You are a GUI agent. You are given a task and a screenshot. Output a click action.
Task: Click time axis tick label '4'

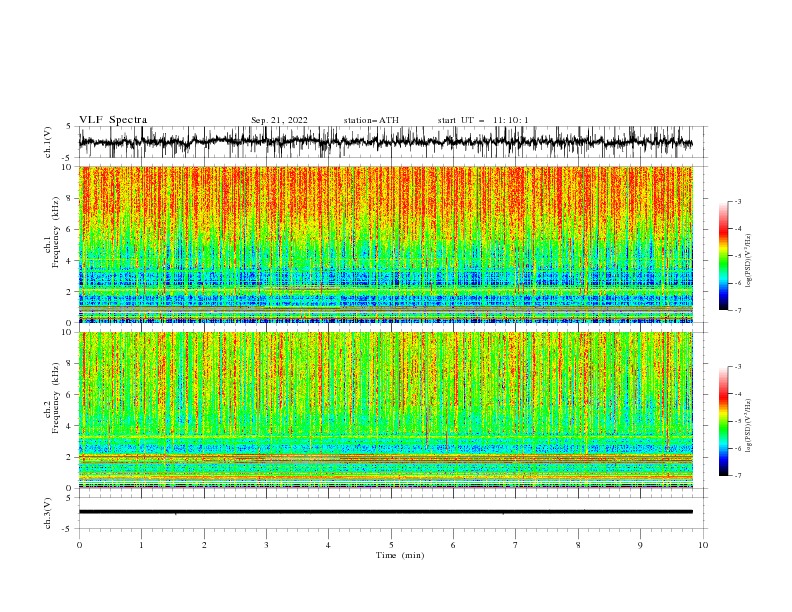[x=328, y=545]
